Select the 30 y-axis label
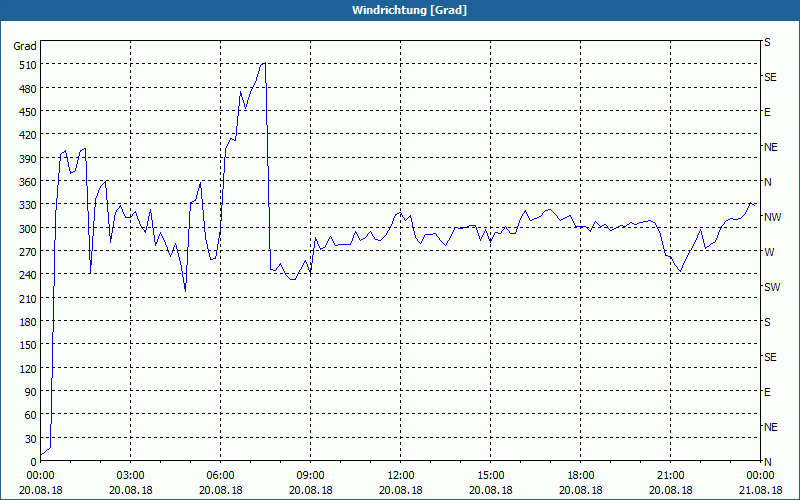 point(31,439)
